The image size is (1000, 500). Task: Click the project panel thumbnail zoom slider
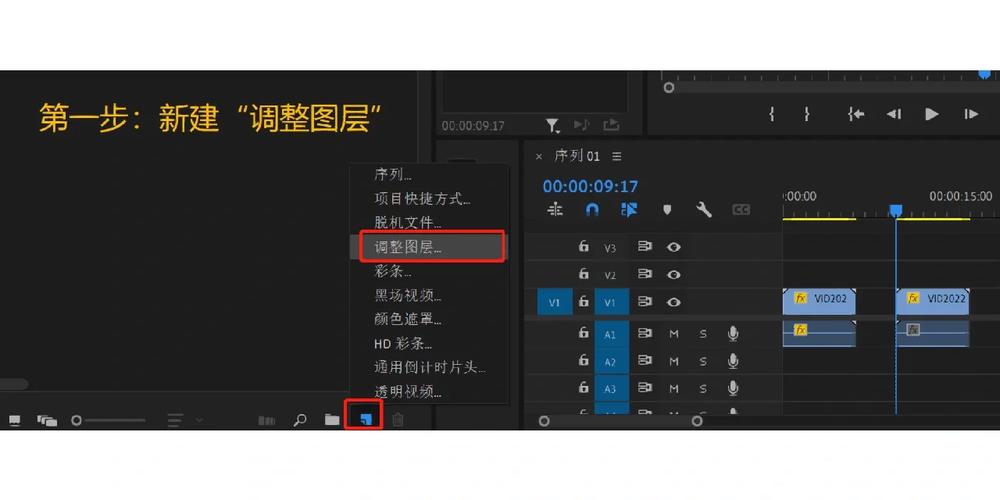(108, 420)
